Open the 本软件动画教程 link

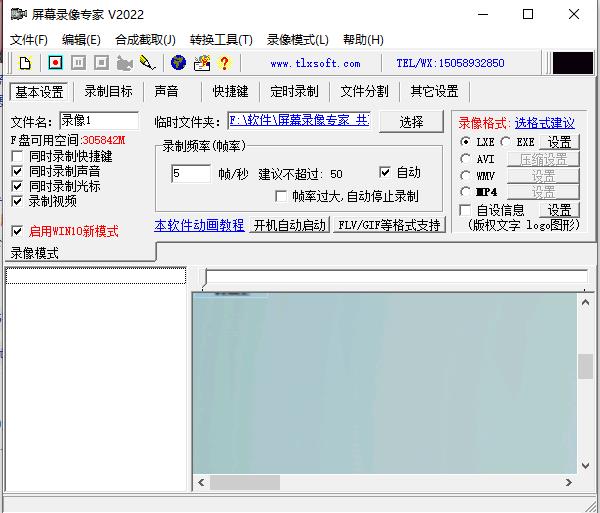point(199,225)
